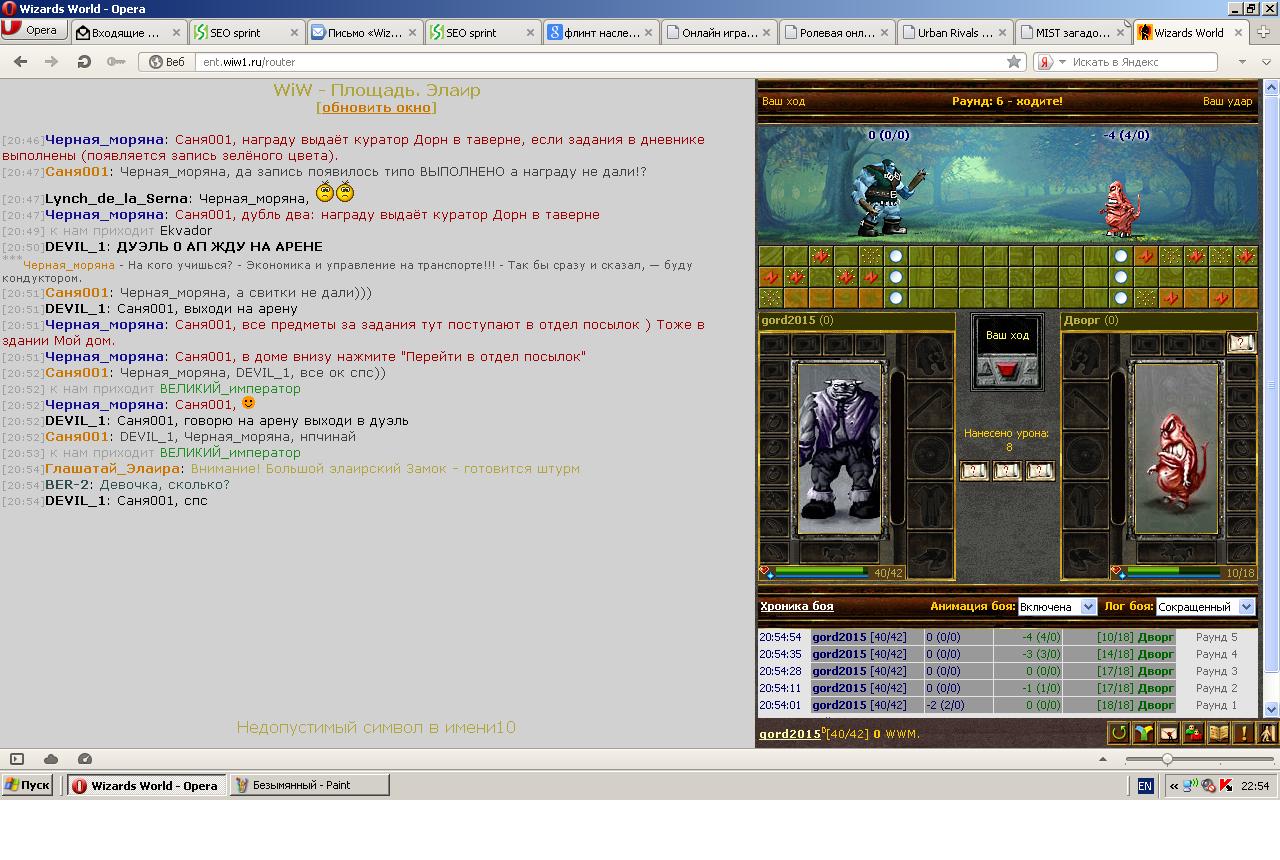Click gord2015's green health bar

point(819,571)
